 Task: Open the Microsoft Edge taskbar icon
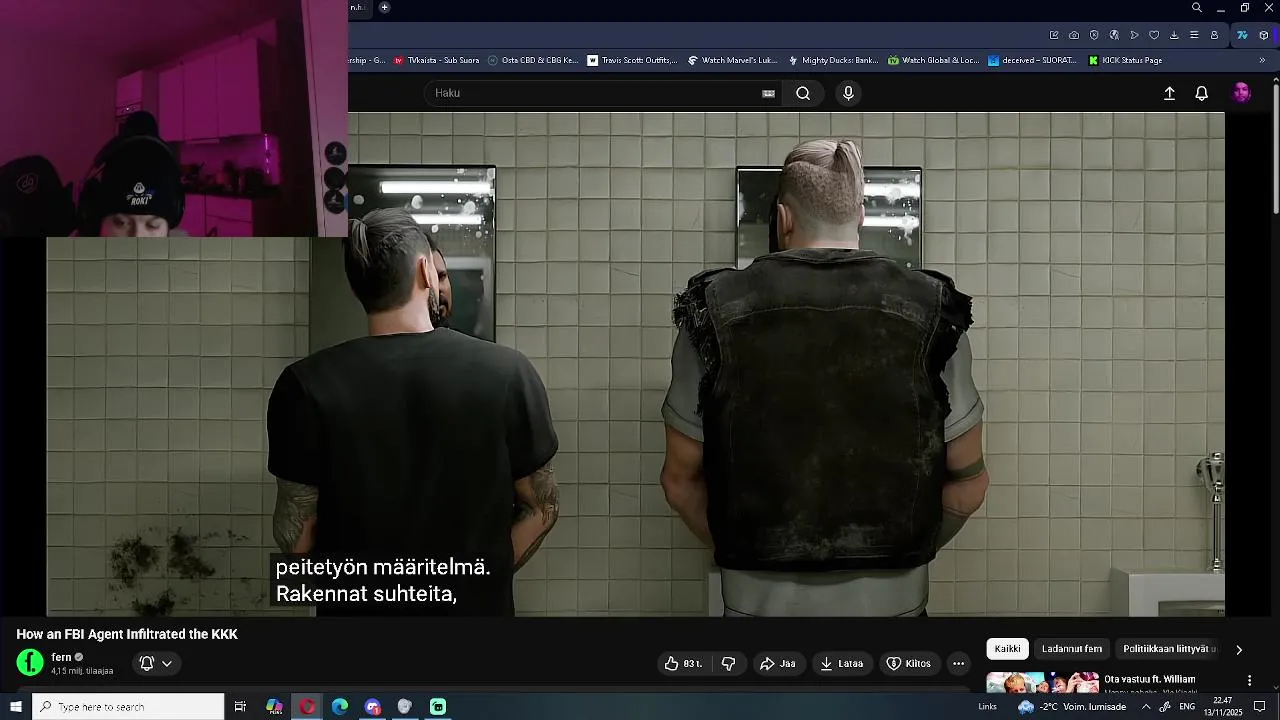click(x=340, y=706)
